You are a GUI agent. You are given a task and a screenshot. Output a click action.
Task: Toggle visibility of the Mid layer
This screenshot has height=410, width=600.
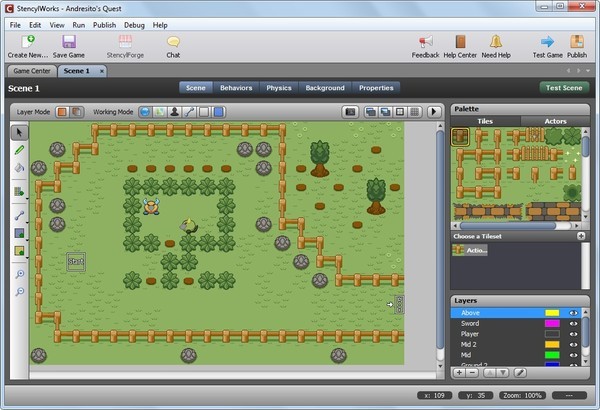coord(573,355)
